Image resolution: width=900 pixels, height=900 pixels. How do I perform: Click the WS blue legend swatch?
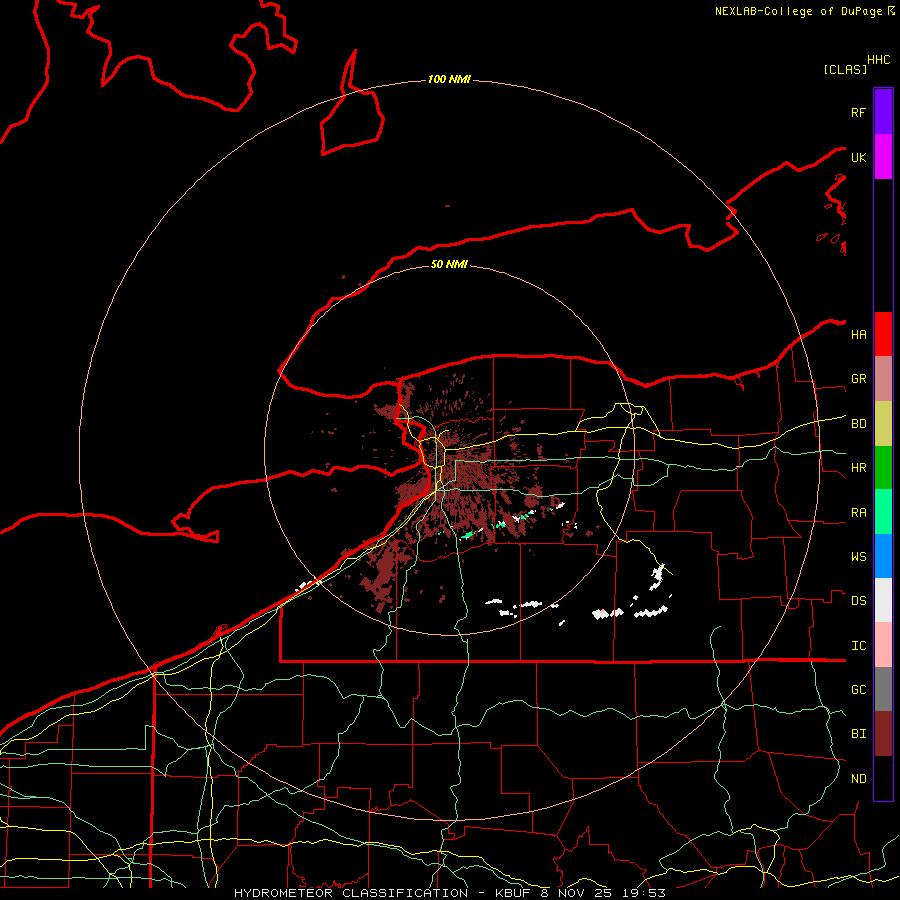[x=883, y=556]
